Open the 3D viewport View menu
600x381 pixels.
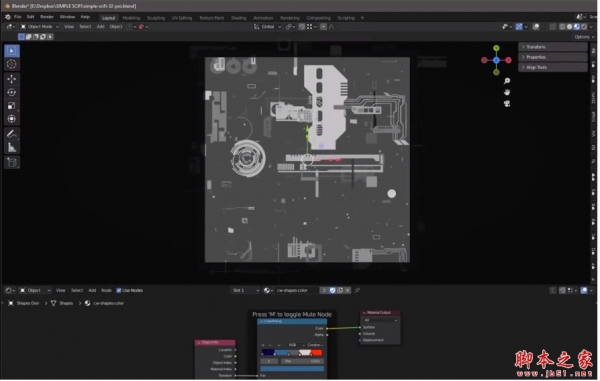[69, 27]
